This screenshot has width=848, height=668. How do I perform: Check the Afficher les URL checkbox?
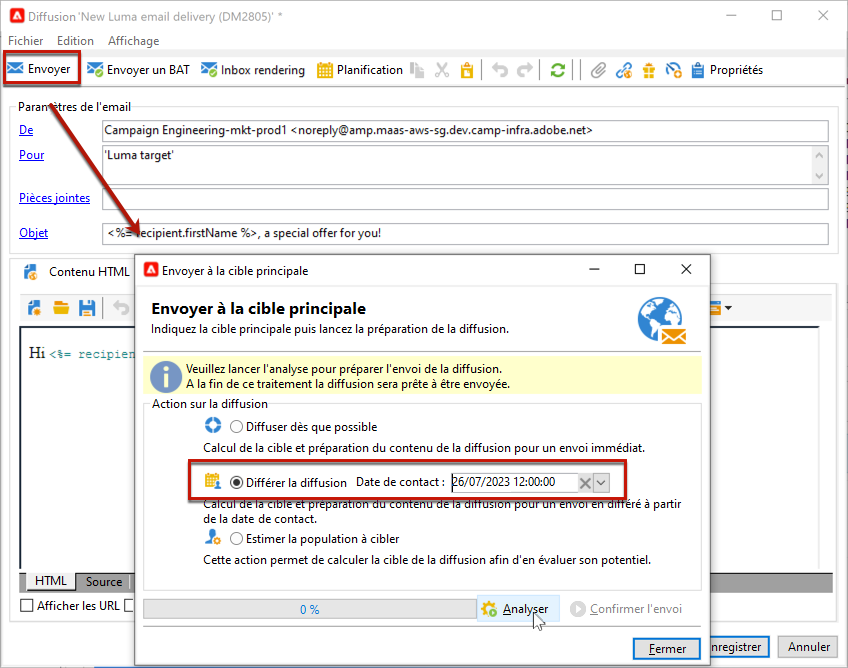tap(26, 605)
